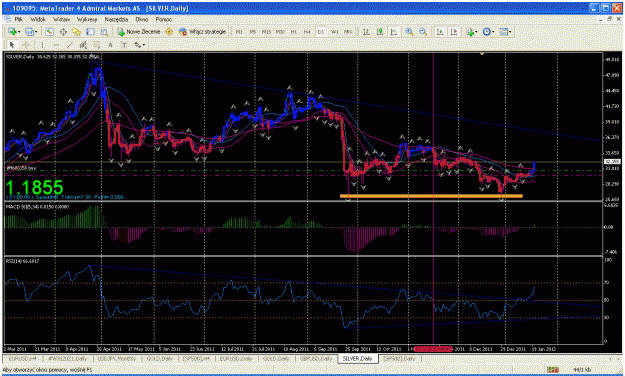Open the MetaEditor yellow diamond icon
This screenshot has width=625, height=376.
(169, 31)
